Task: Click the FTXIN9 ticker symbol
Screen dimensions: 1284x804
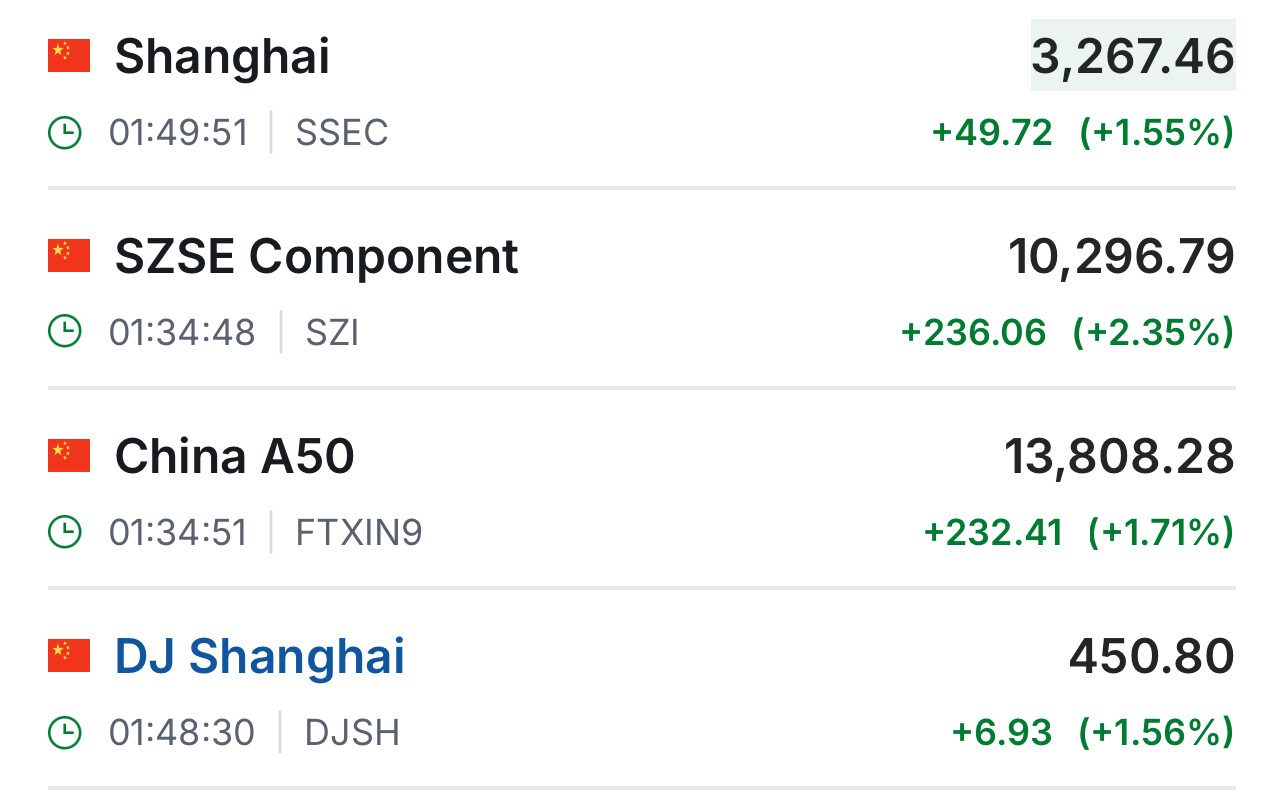Action: click(359, 532)
